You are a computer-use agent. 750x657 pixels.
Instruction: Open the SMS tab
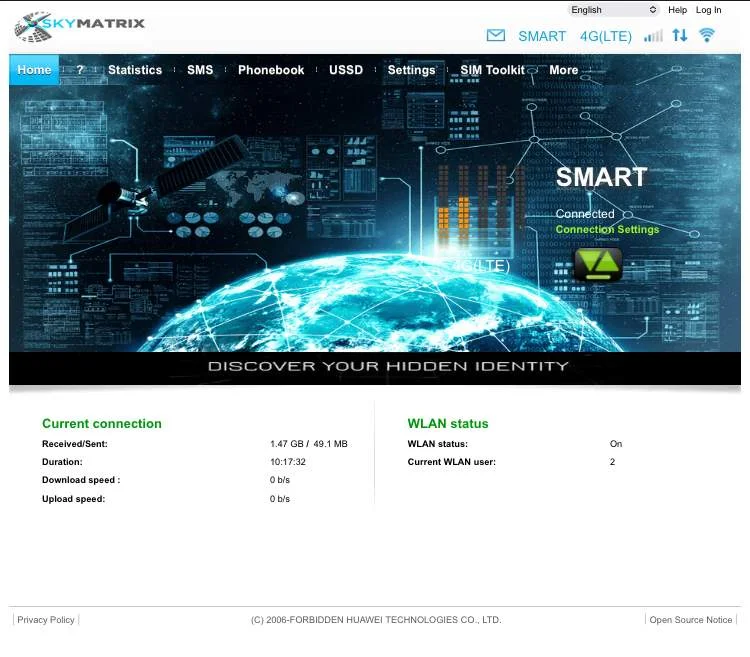point(200,70)
